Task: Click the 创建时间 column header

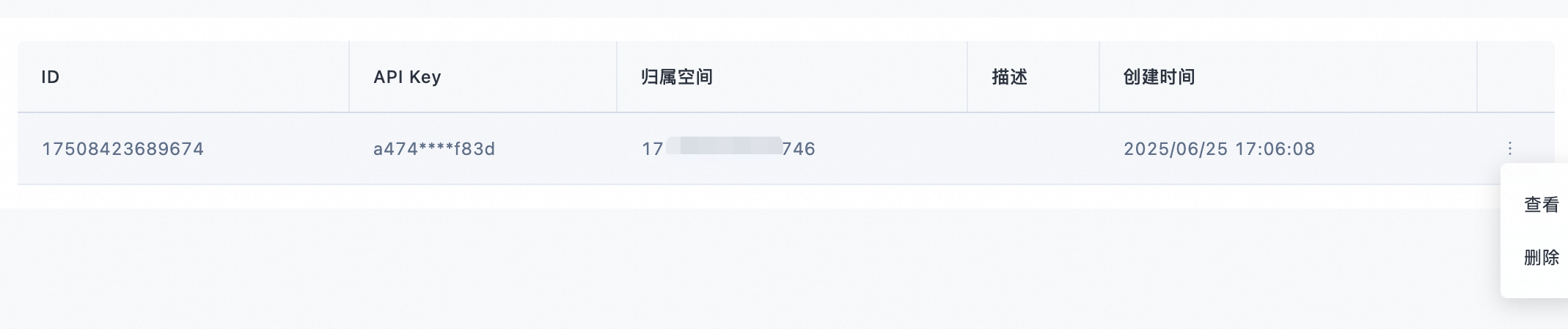Action: [1159, 77]
